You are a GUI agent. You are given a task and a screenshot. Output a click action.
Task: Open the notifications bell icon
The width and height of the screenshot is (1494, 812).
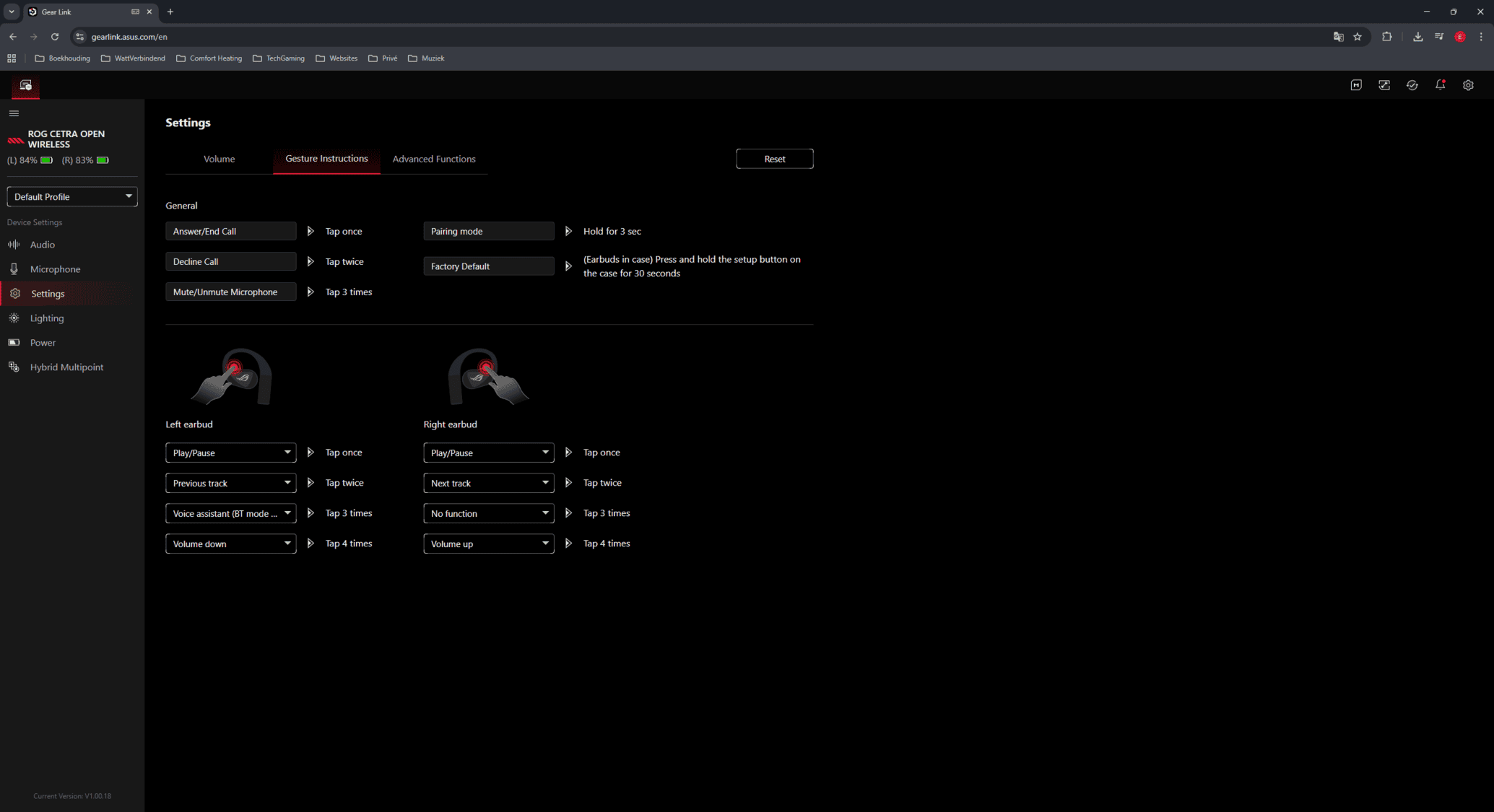[x=1440, y=85]
